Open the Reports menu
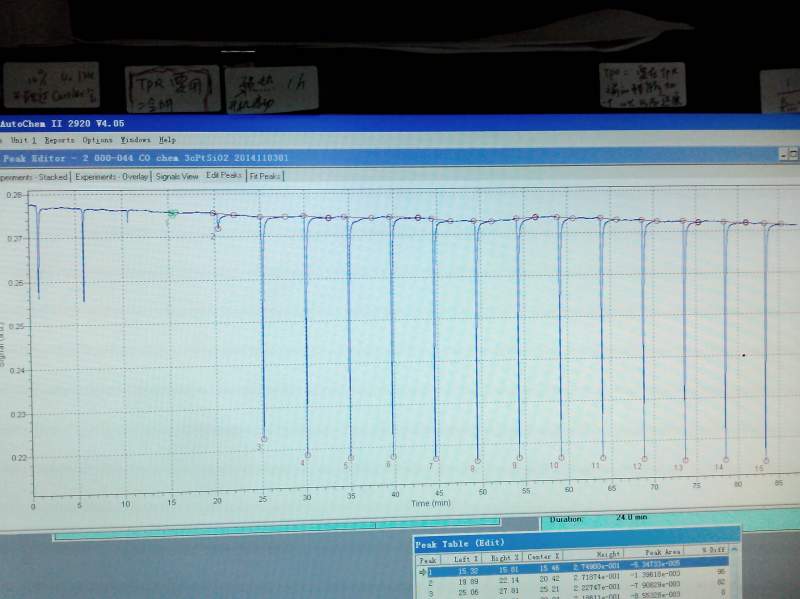Screen dimensions: 800x599 point(59,140)
